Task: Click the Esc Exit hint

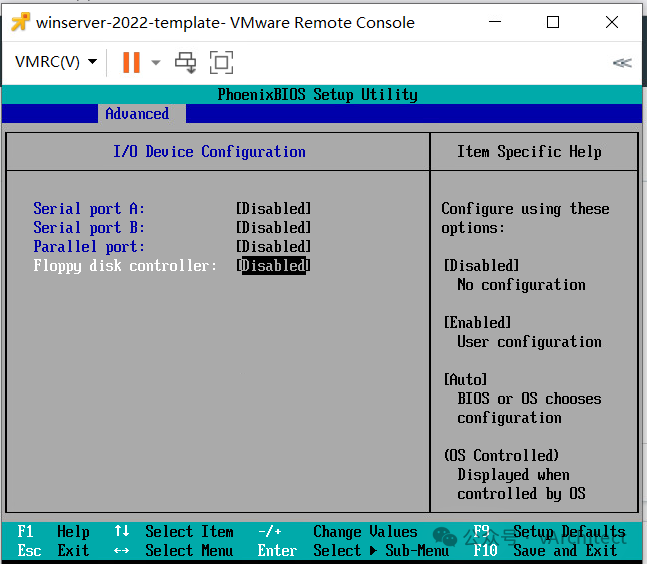Action: [53, 550]
